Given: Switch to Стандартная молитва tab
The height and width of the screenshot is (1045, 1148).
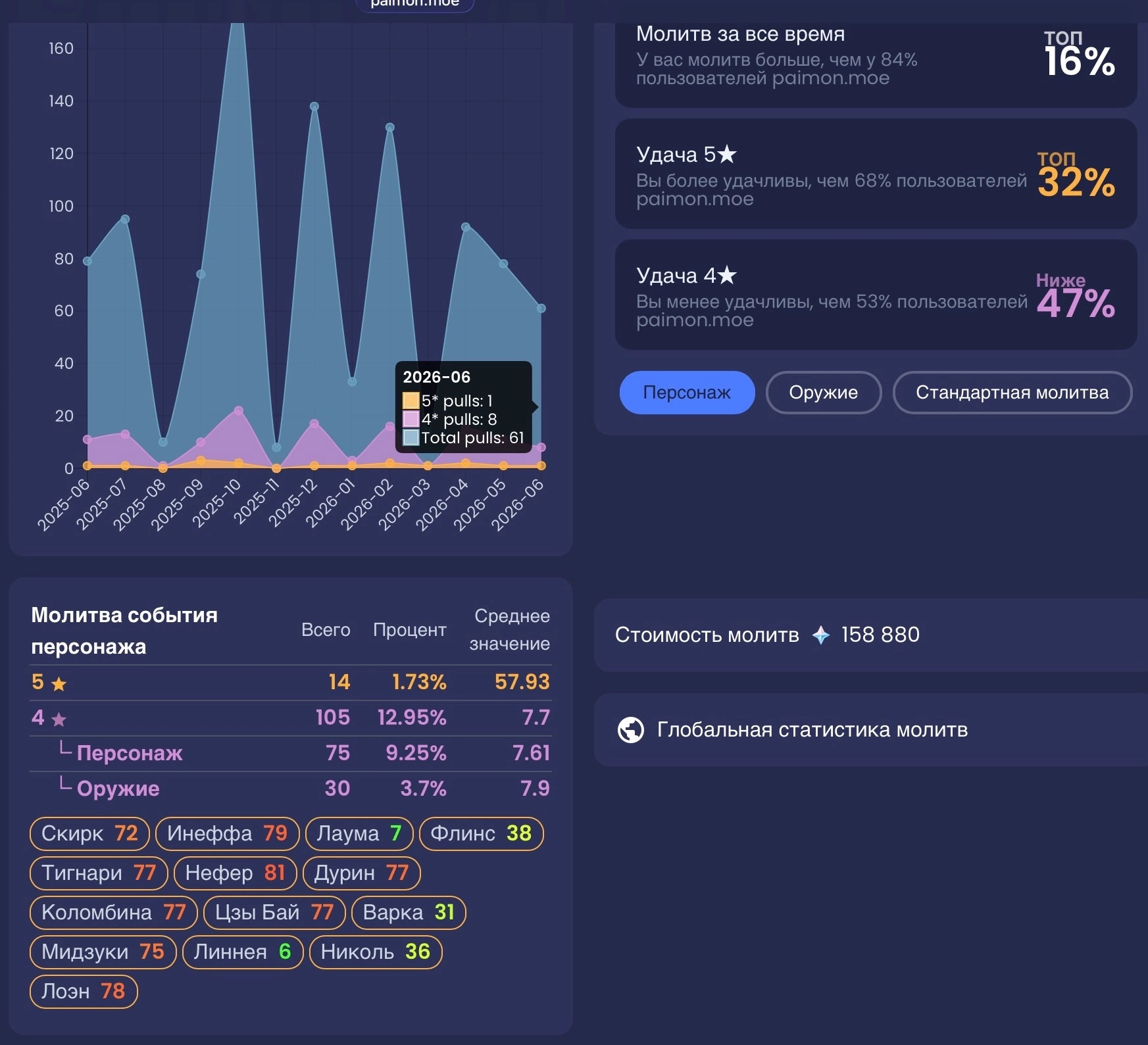Looking at the screenshot, I should coord(1012,393).
